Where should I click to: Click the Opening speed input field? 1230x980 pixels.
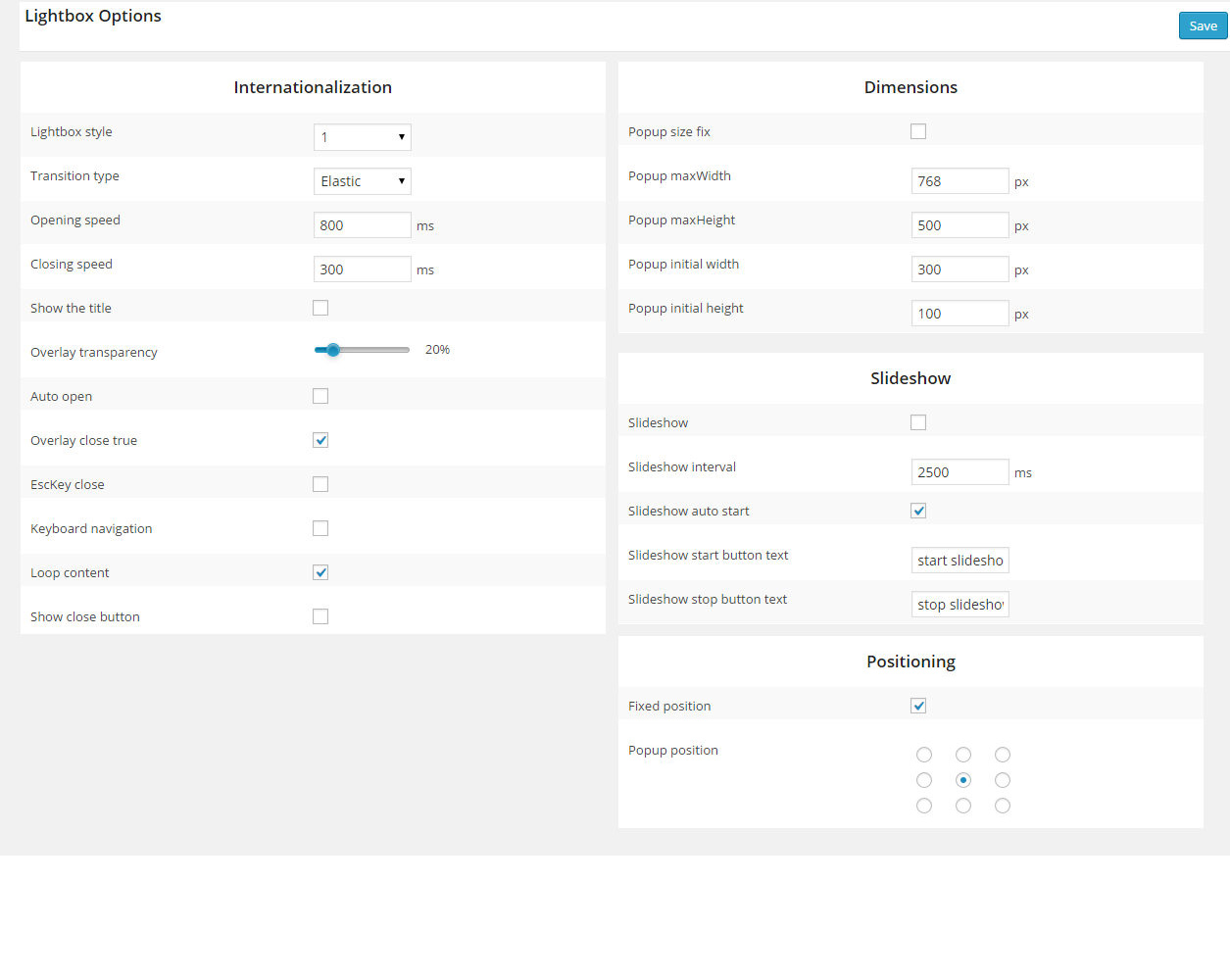[362, 225]
